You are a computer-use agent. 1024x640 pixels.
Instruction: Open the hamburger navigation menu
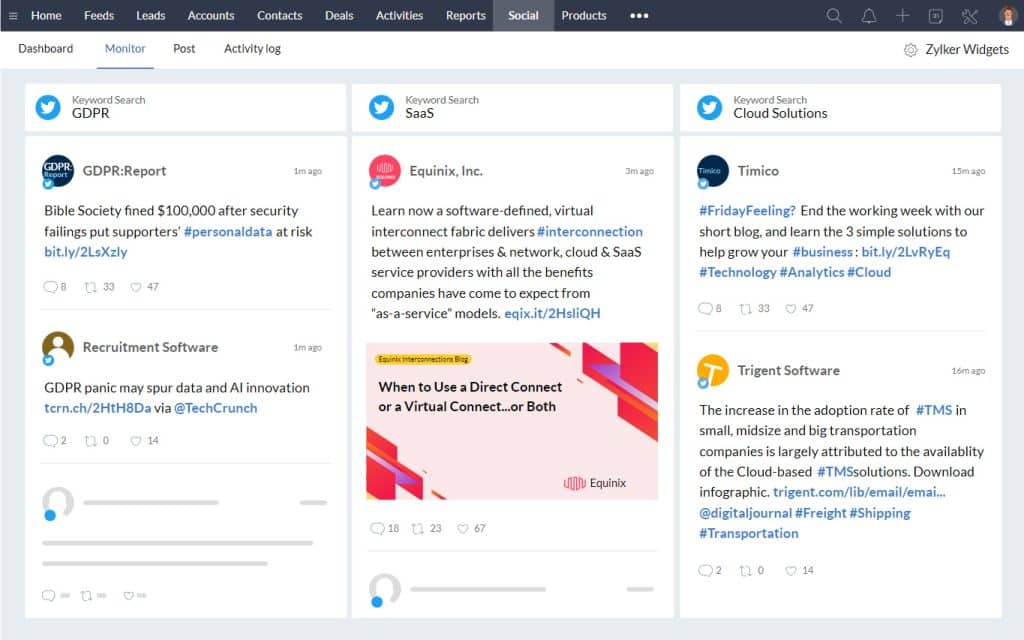coord(13,15)
